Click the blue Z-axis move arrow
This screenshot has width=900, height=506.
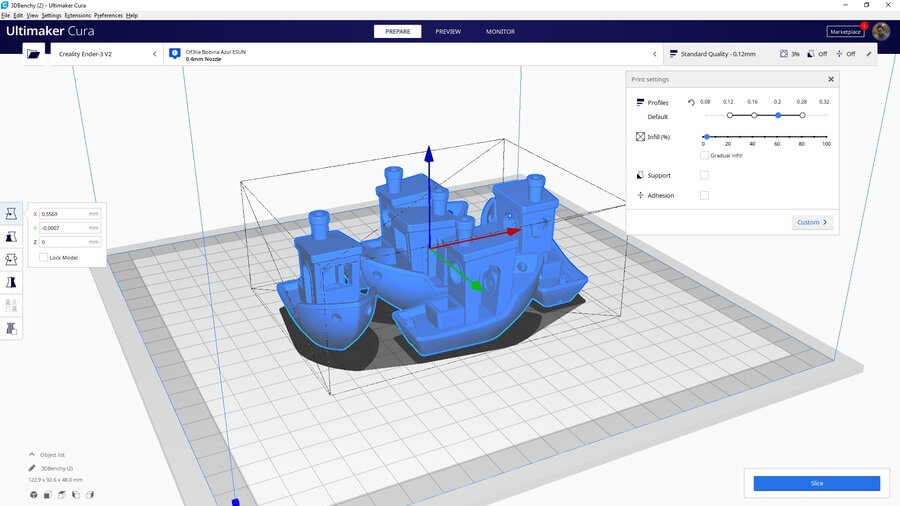pyautogui.click(x=429, y=154)
